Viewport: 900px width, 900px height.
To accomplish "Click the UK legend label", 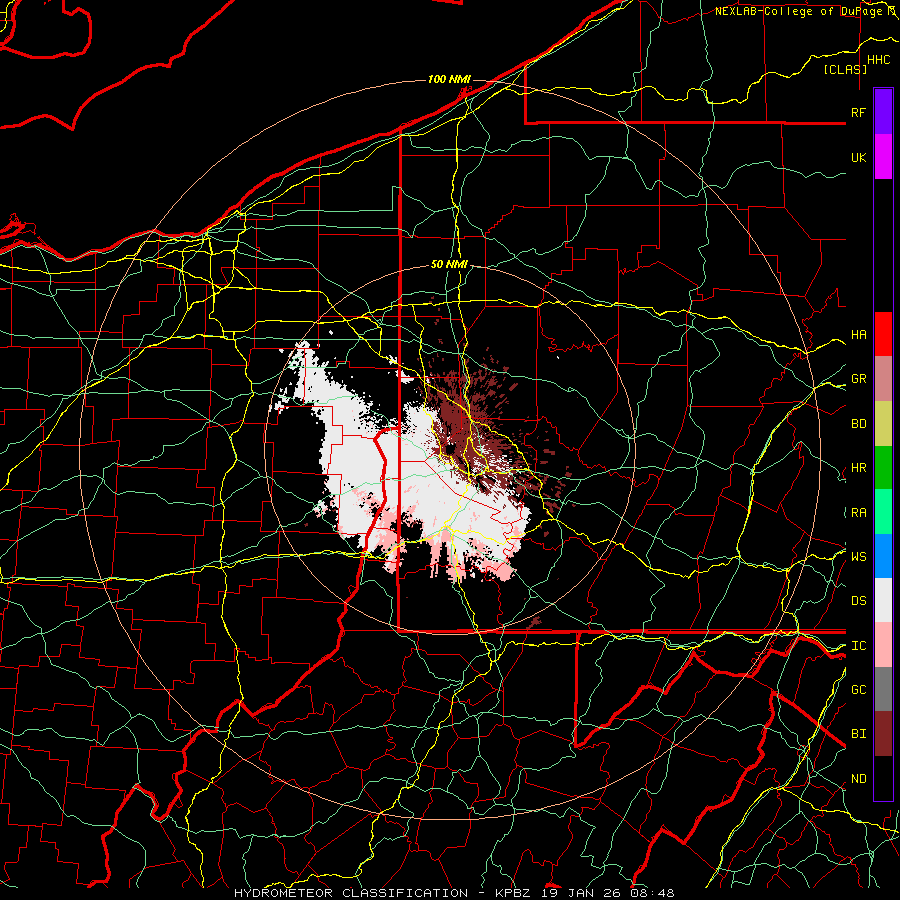I will (x=858, y=157).
